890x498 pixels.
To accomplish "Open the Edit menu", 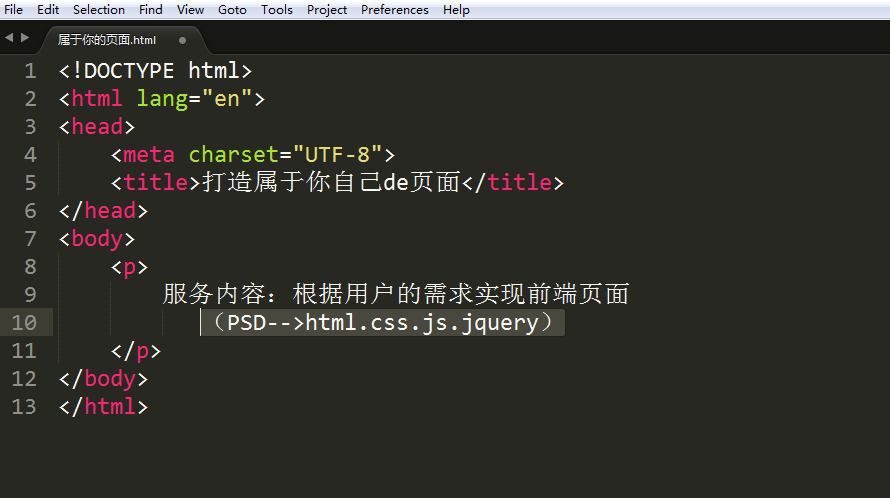I will [x=48, y=10].
